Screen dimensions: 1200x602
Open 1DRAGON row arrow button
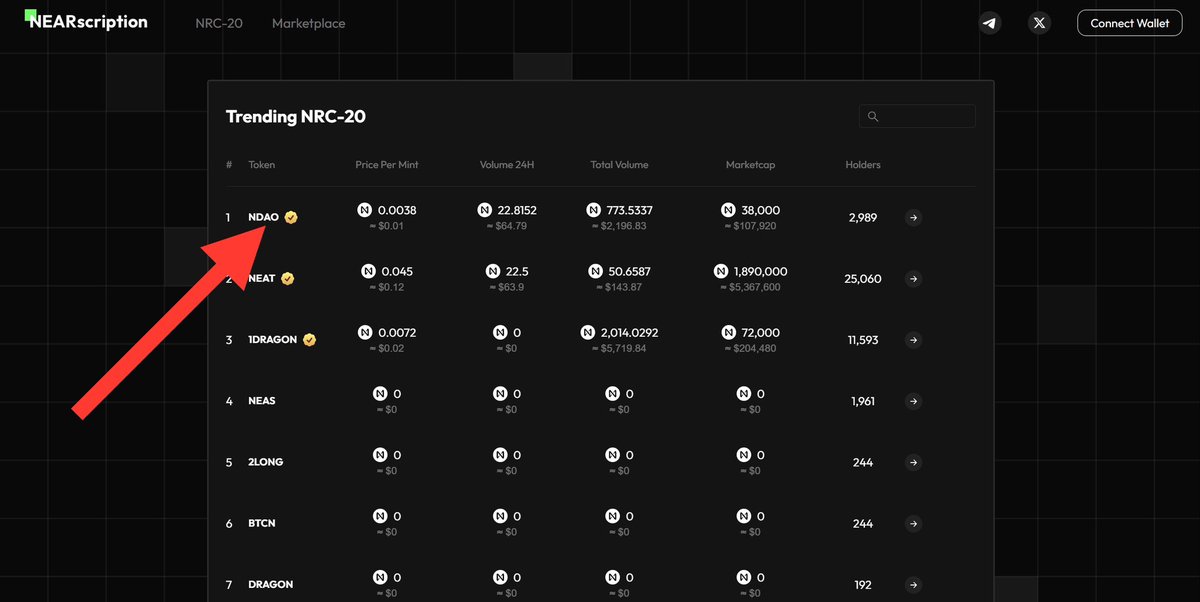click(x=913, y=340)
